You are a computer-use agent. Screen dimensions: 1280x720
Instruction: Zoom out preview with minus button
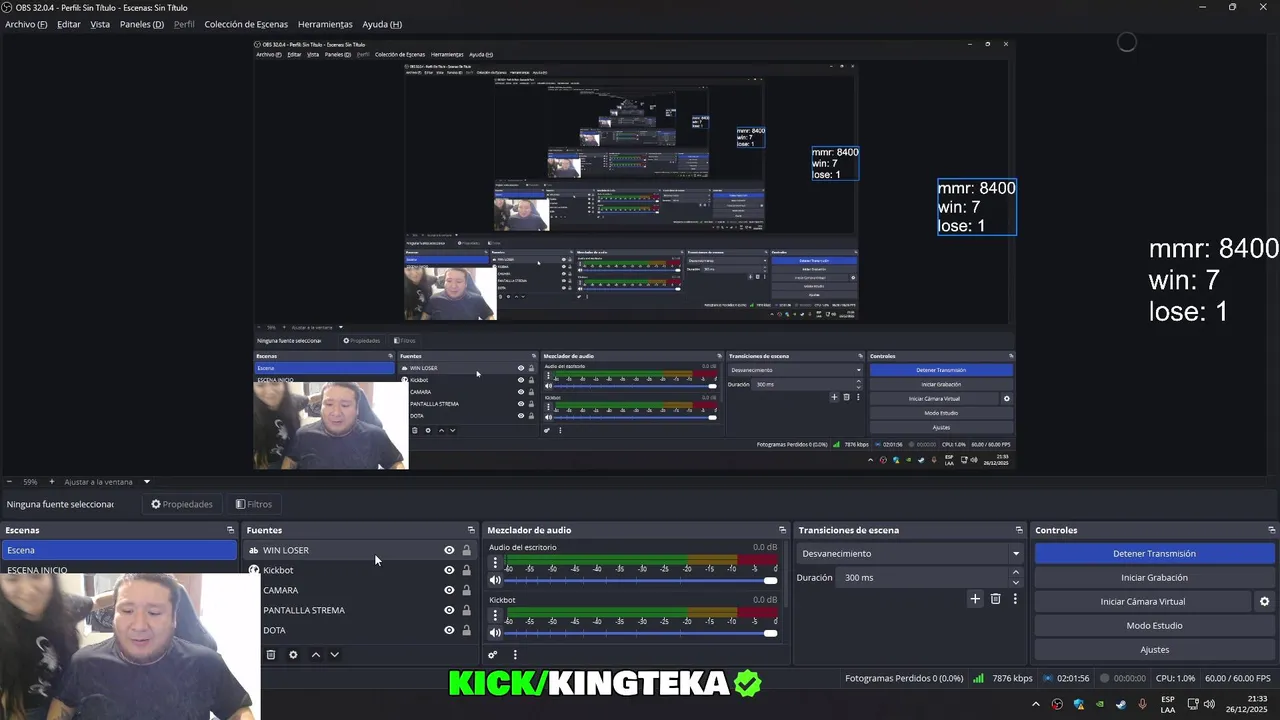tap(9, 482)
